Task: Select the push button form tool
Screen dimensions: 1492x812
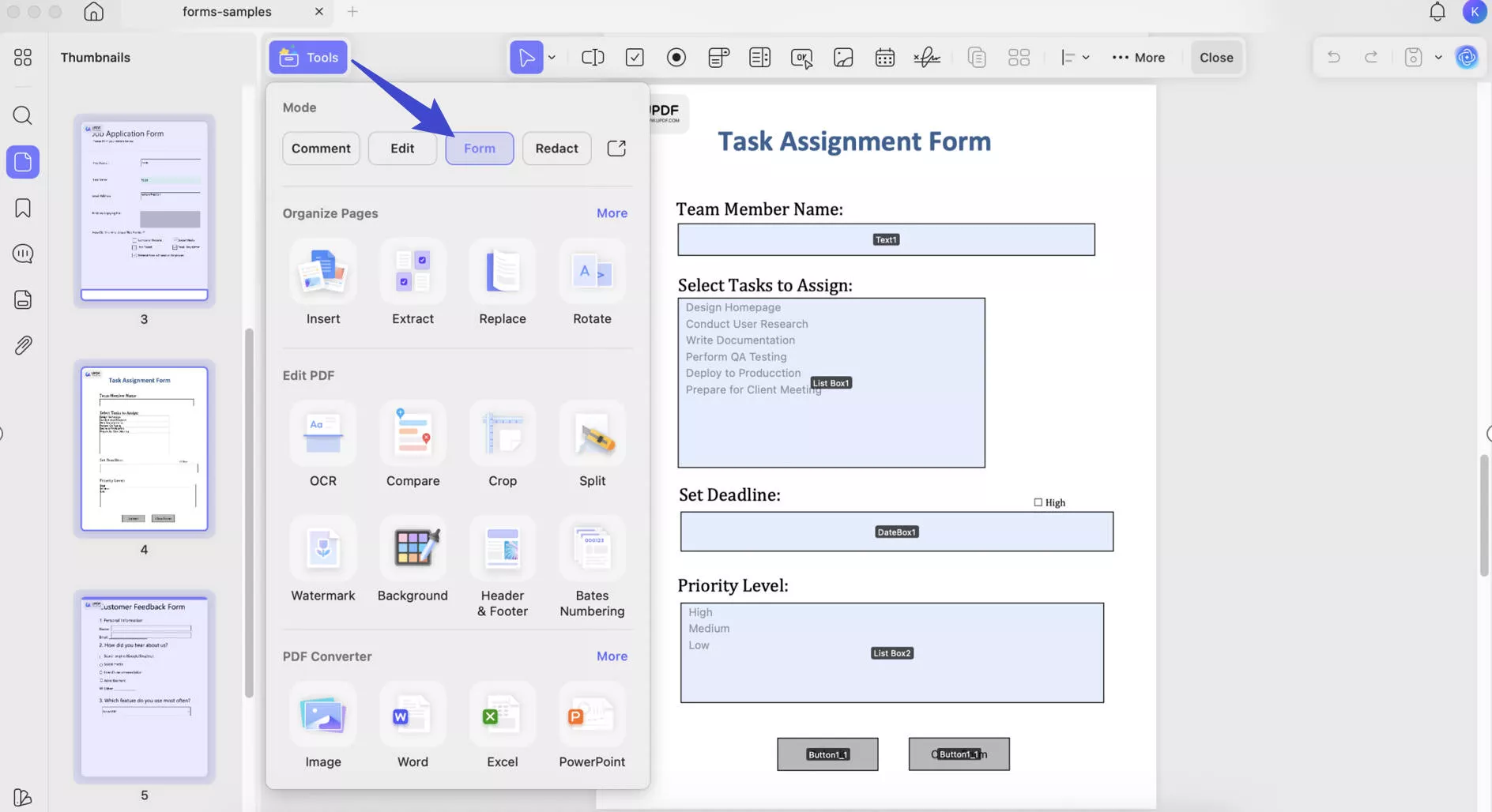Action: [801, 57]
